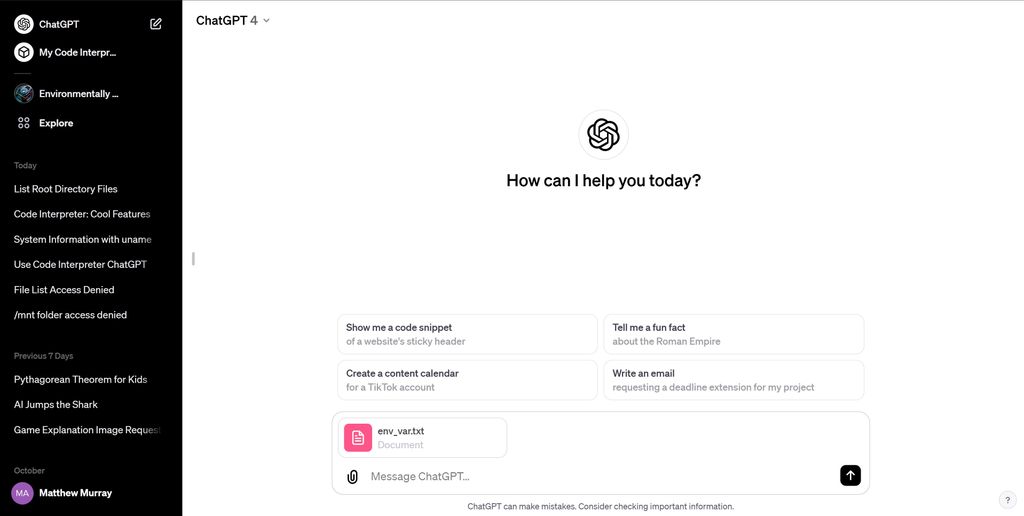This screenshot has height=516, width=1024.
Task: Click the ChatGPT logo in sidebar
Action: click(x=24, y=24)
